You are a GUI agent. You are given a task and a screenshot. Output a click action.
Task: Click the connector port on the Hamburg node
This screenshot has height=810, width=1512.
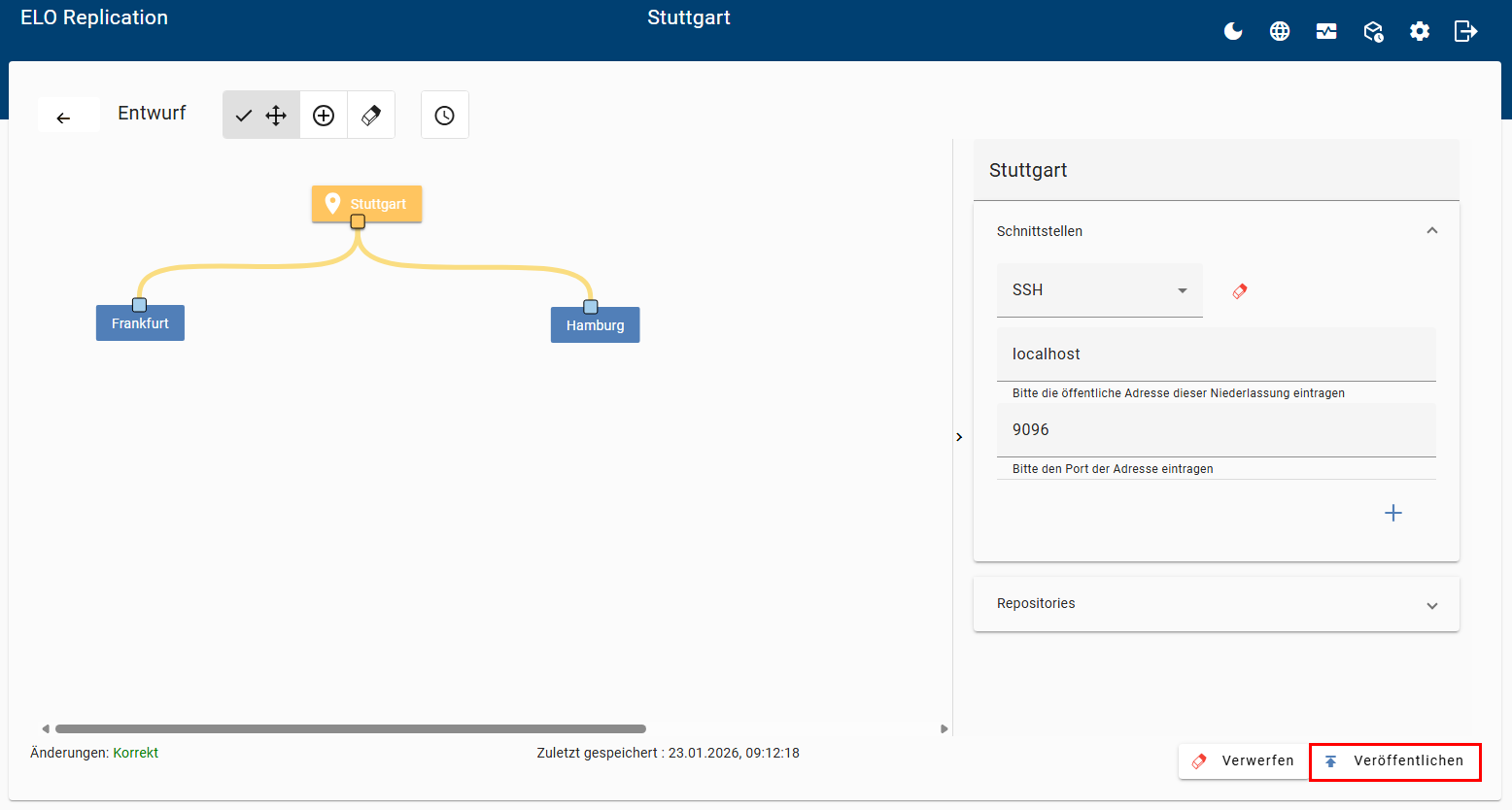click(x=591, y=307)
